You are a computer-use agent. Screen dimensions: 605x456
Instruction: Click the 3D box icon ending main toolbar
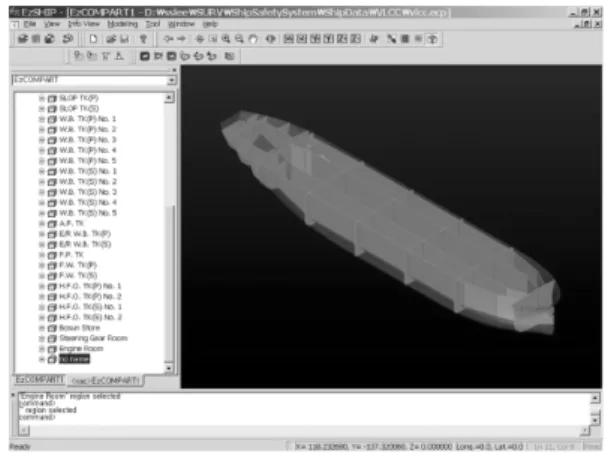[x=433, y=39]
